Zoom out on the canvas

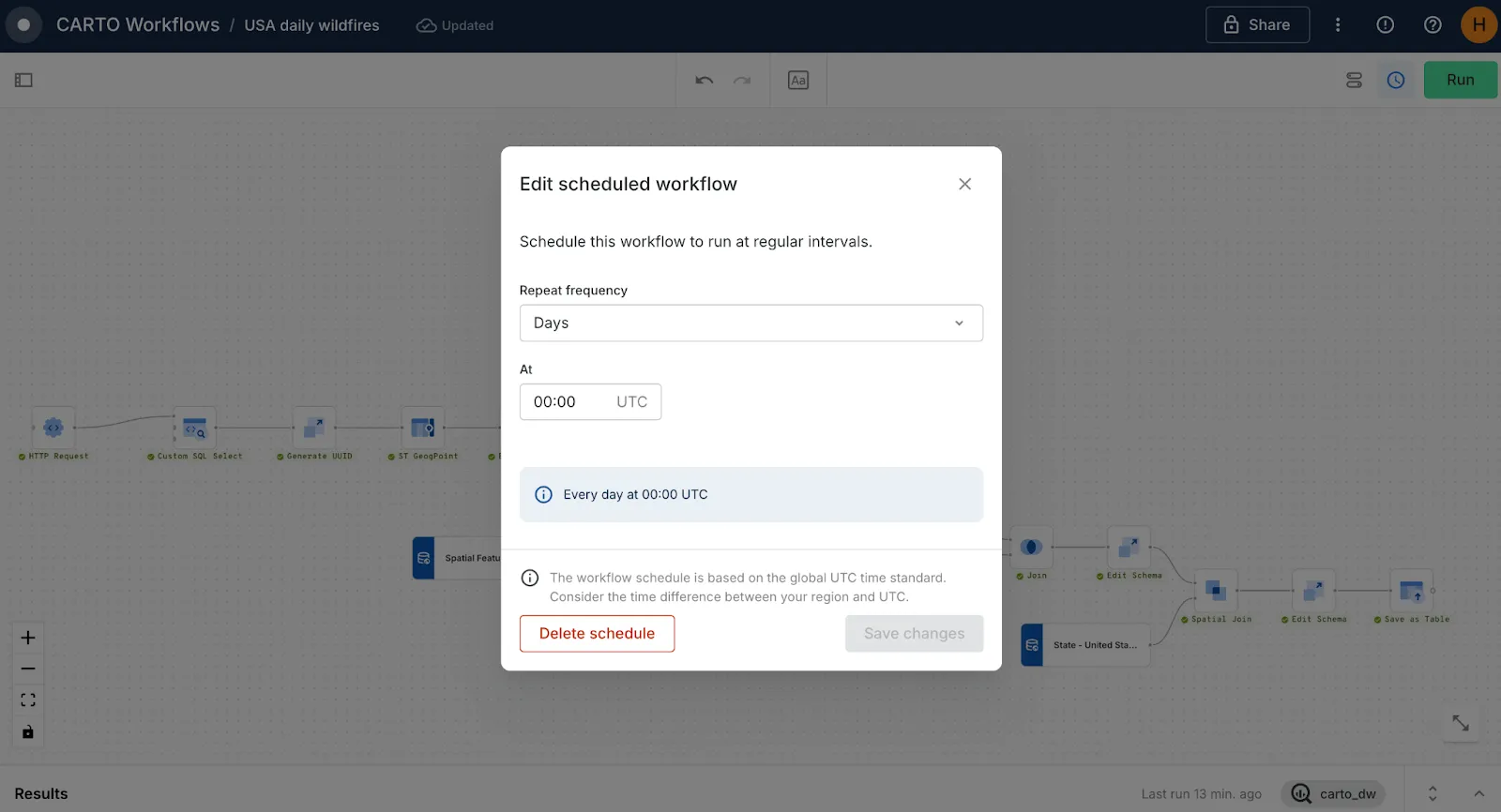(28, 669)
